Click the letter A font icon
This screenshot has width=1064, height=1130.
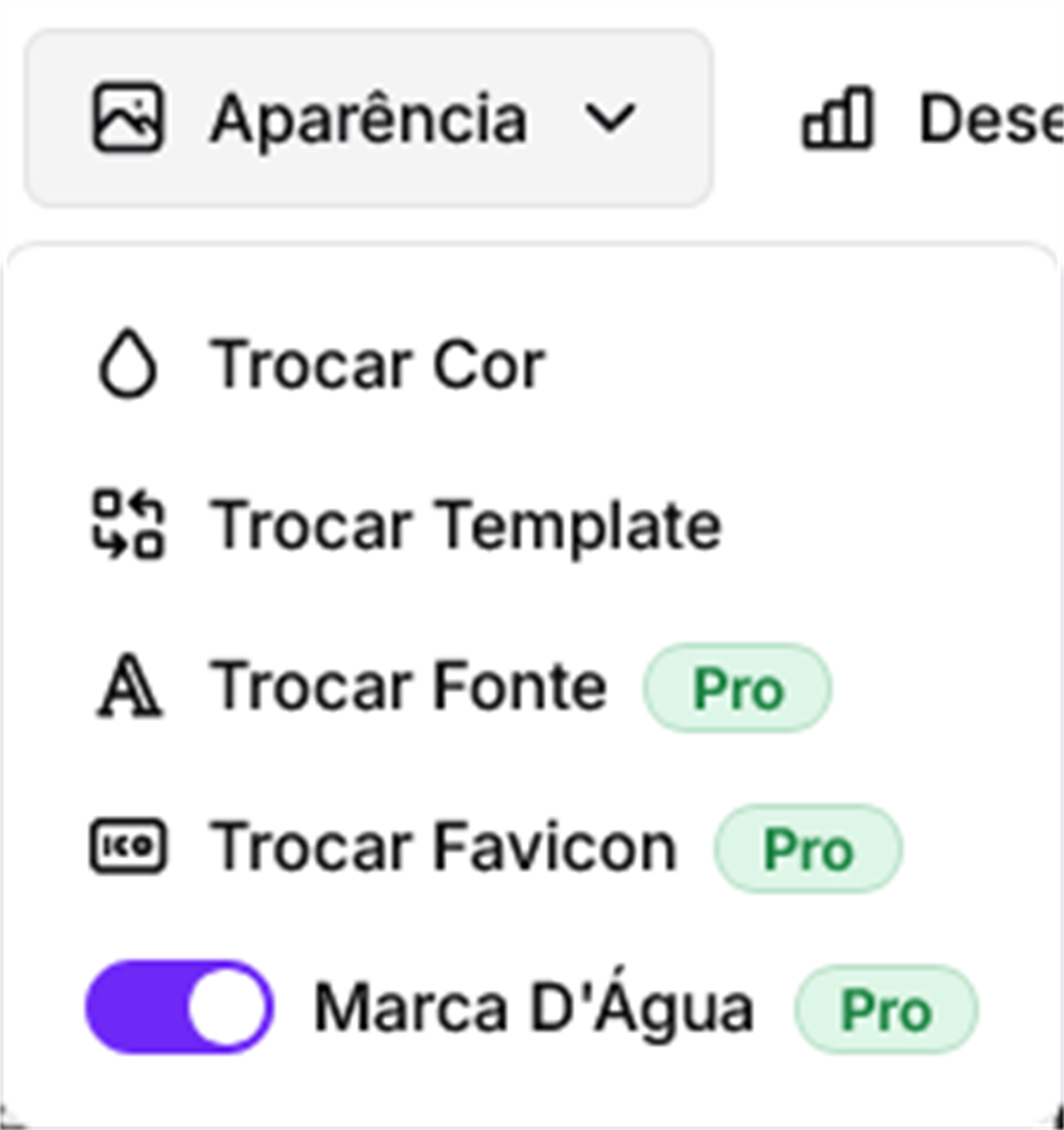coord(129,686)
